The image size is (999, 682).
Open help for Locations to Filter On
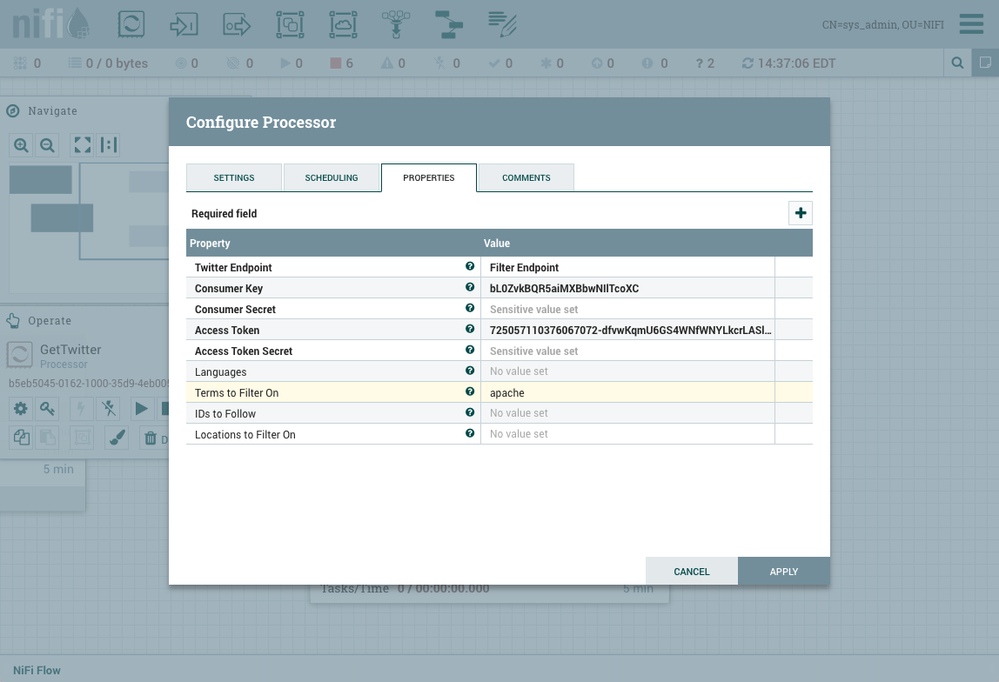(470, 433)
